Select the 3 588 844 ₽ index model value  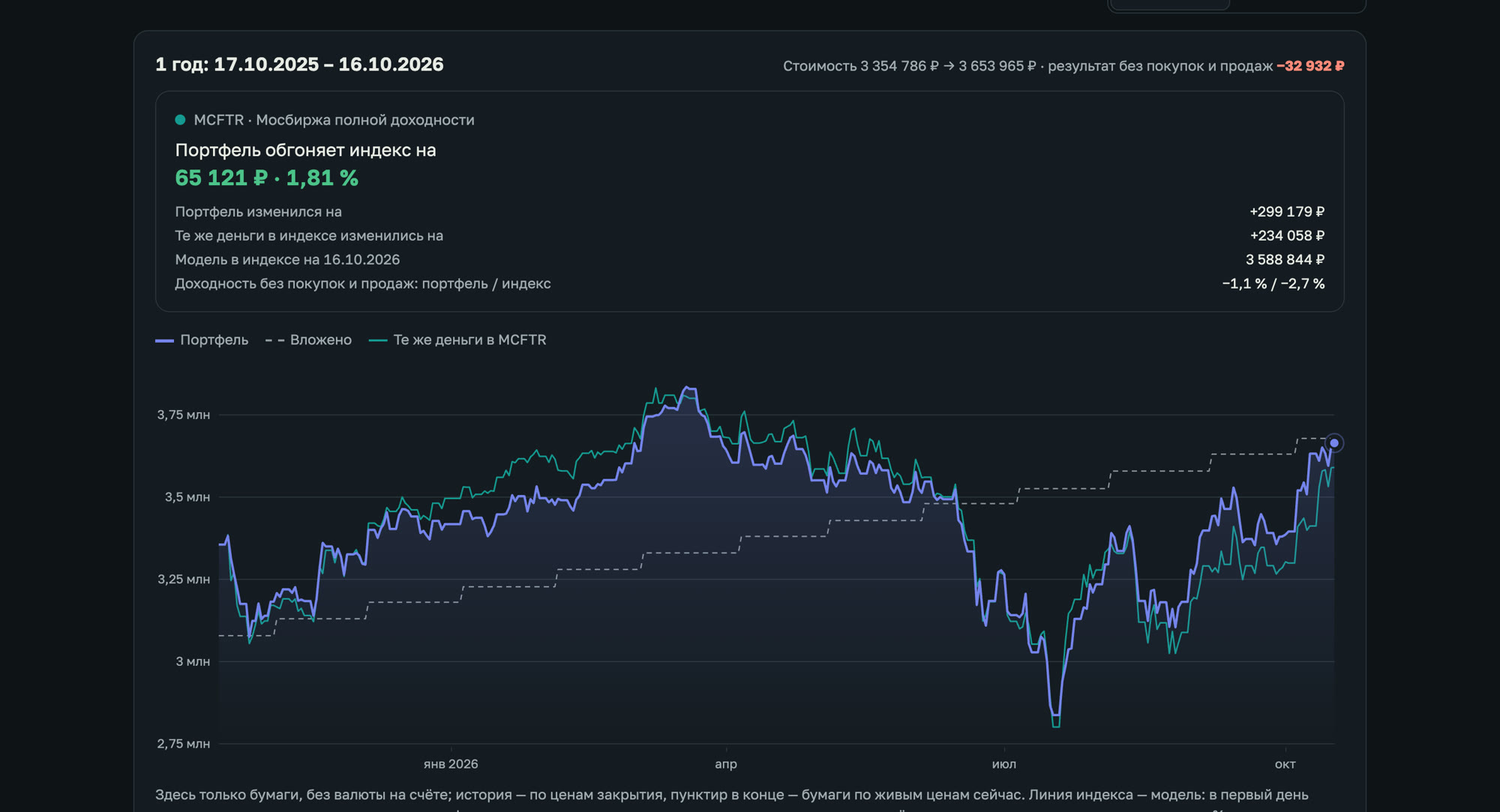click(1285, 259)
